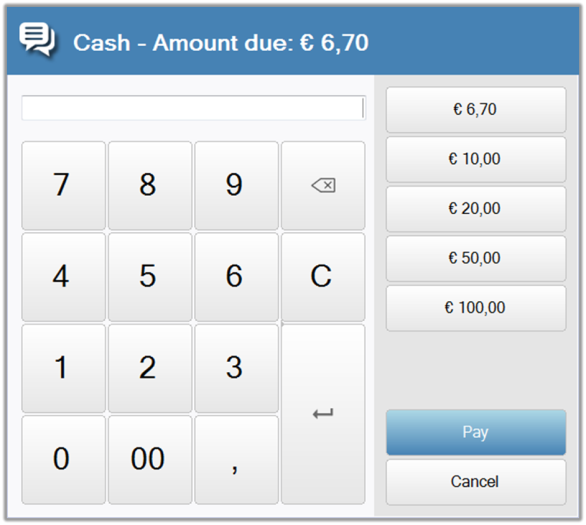Tap the double zero 00 key

pos(150,460)
